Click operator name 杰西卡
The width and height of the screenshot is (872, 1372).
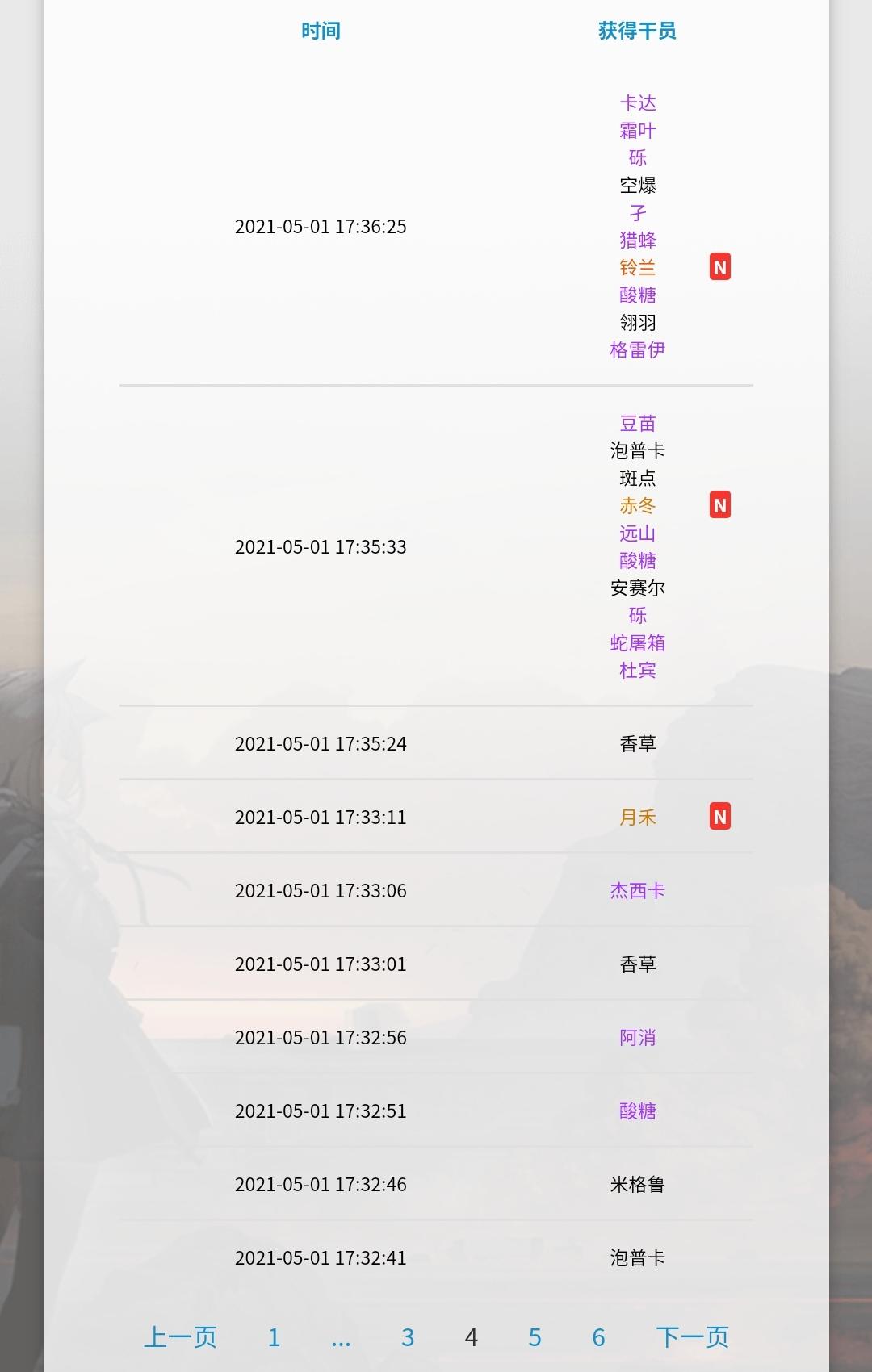pyautogui.click(x=637, y=891)
